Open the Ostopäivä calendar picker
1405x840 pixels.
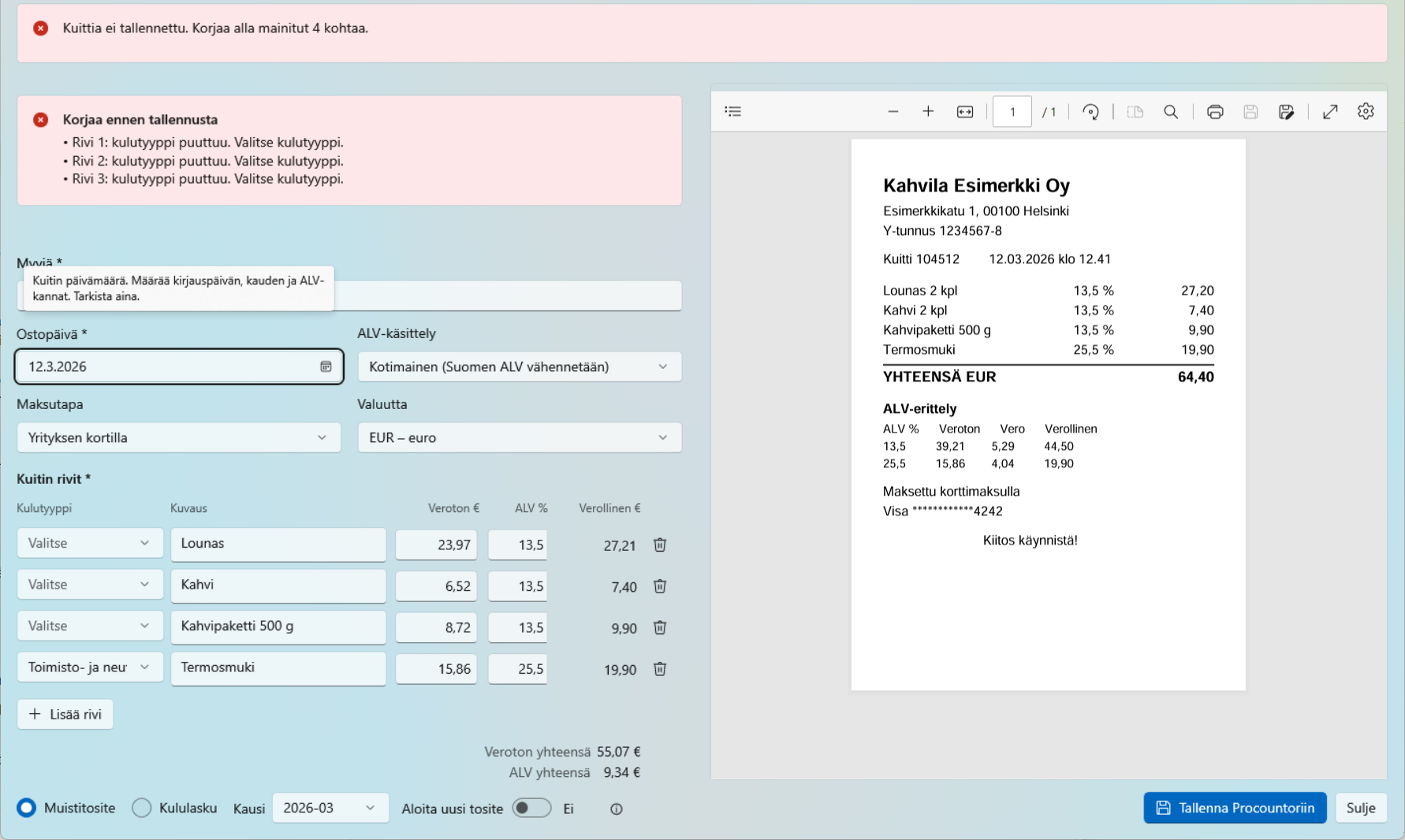click(326, 366)
